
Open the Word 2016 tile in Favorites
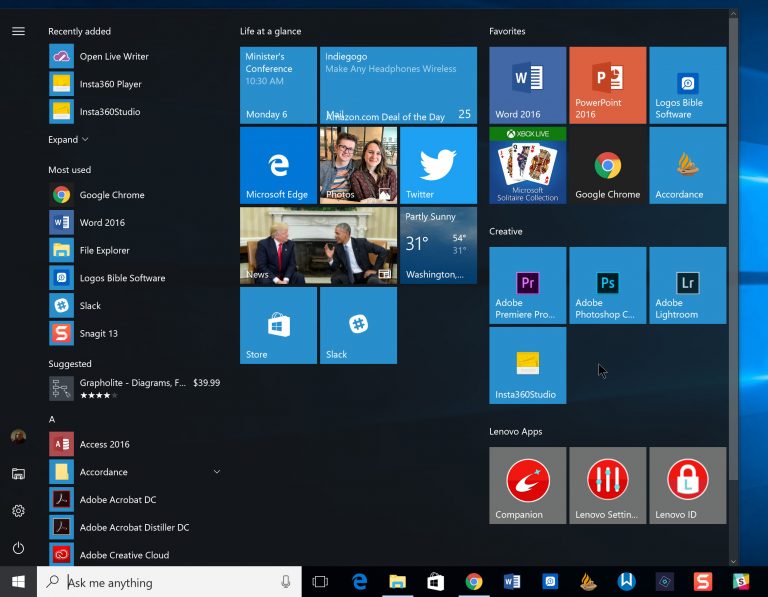tap(528, 85)
